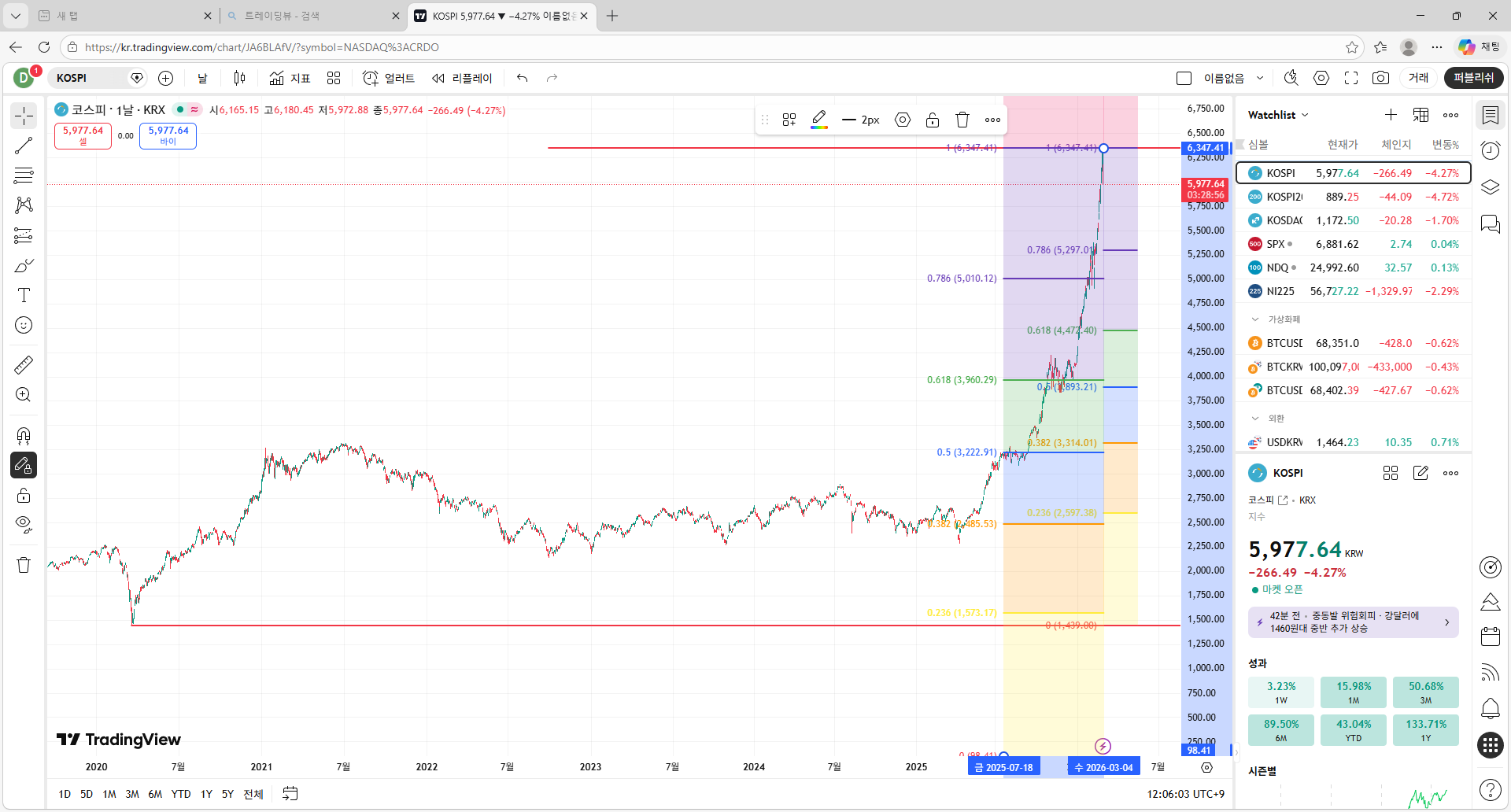Toggle magnet mode for drawings

pos(24,436)
